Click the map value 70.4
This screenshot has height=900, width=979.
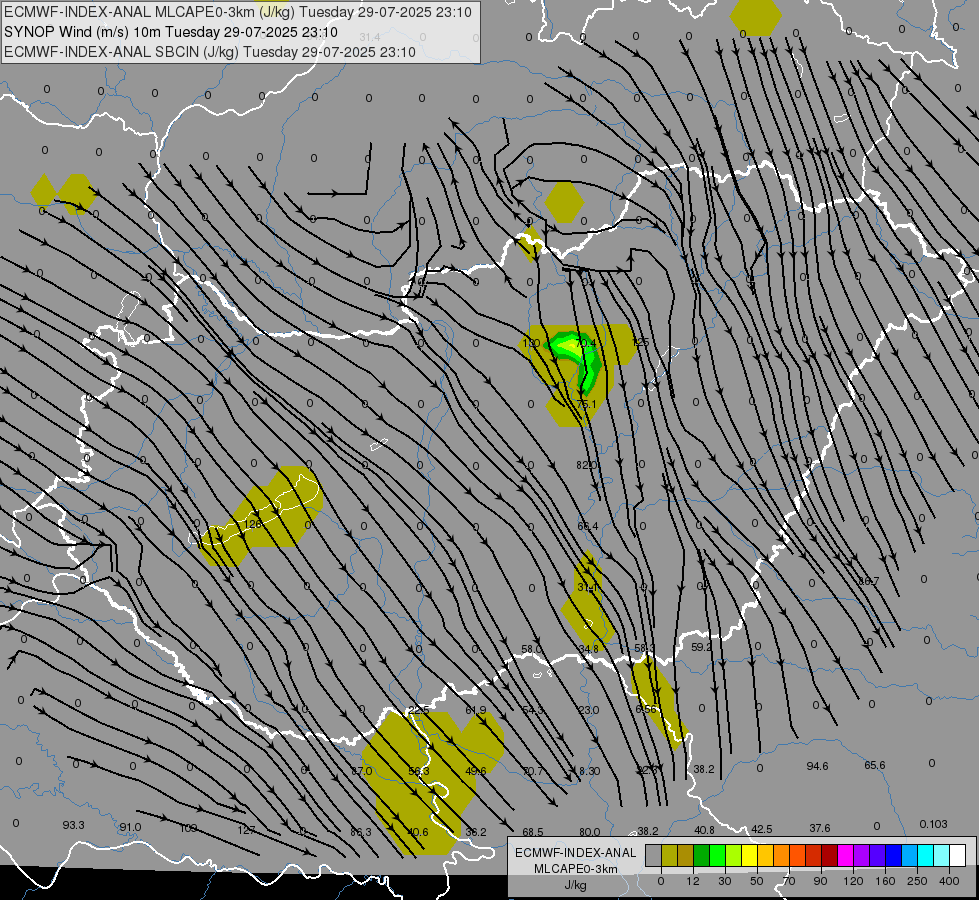[x=586, y=343]
